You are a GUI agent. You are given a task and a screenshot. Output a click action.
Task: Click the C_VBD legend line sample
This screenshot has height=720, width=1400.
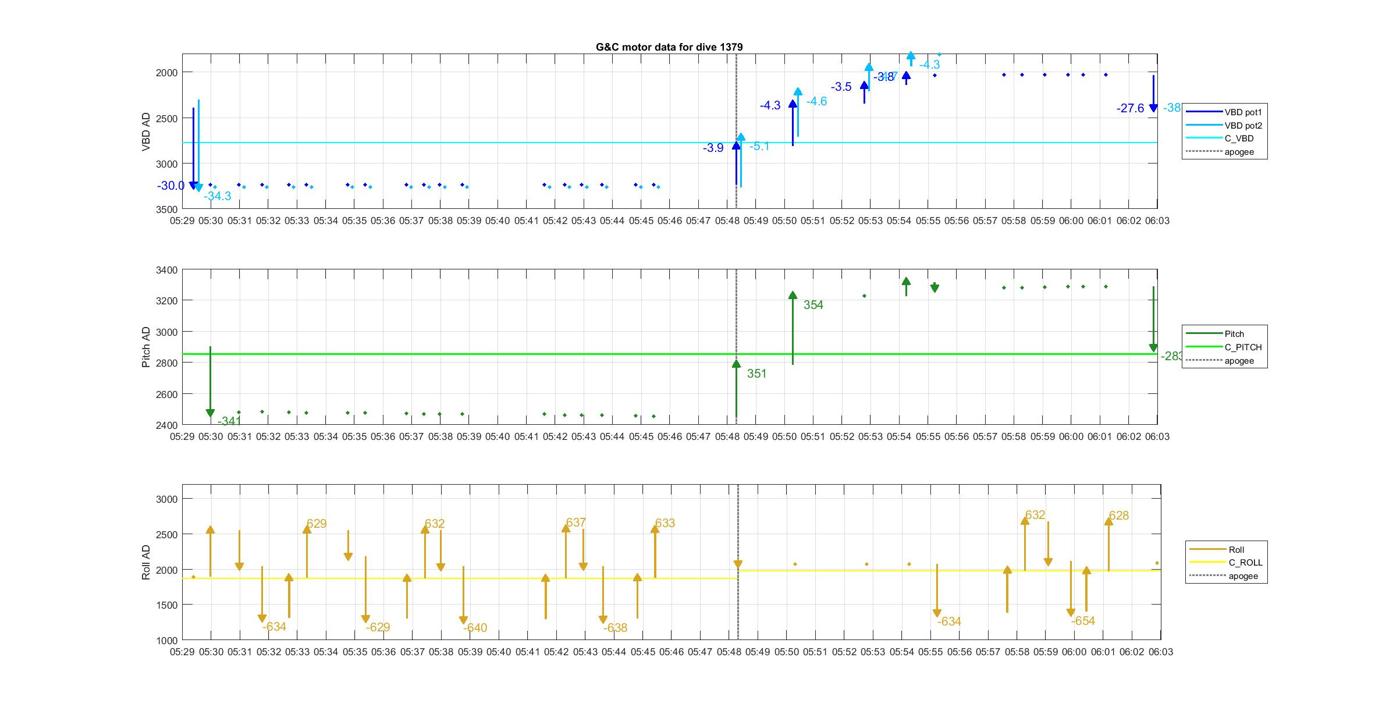tap(1204, 139)
